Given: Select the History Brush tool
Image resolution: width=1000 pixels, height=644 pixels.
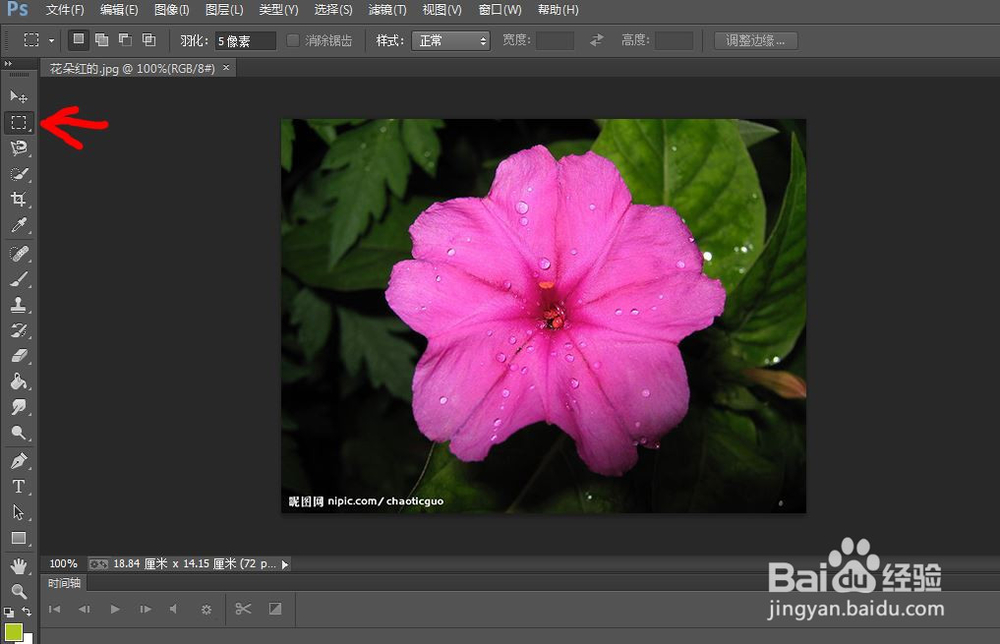Looking at the screenshot, I should coord(18,330).
